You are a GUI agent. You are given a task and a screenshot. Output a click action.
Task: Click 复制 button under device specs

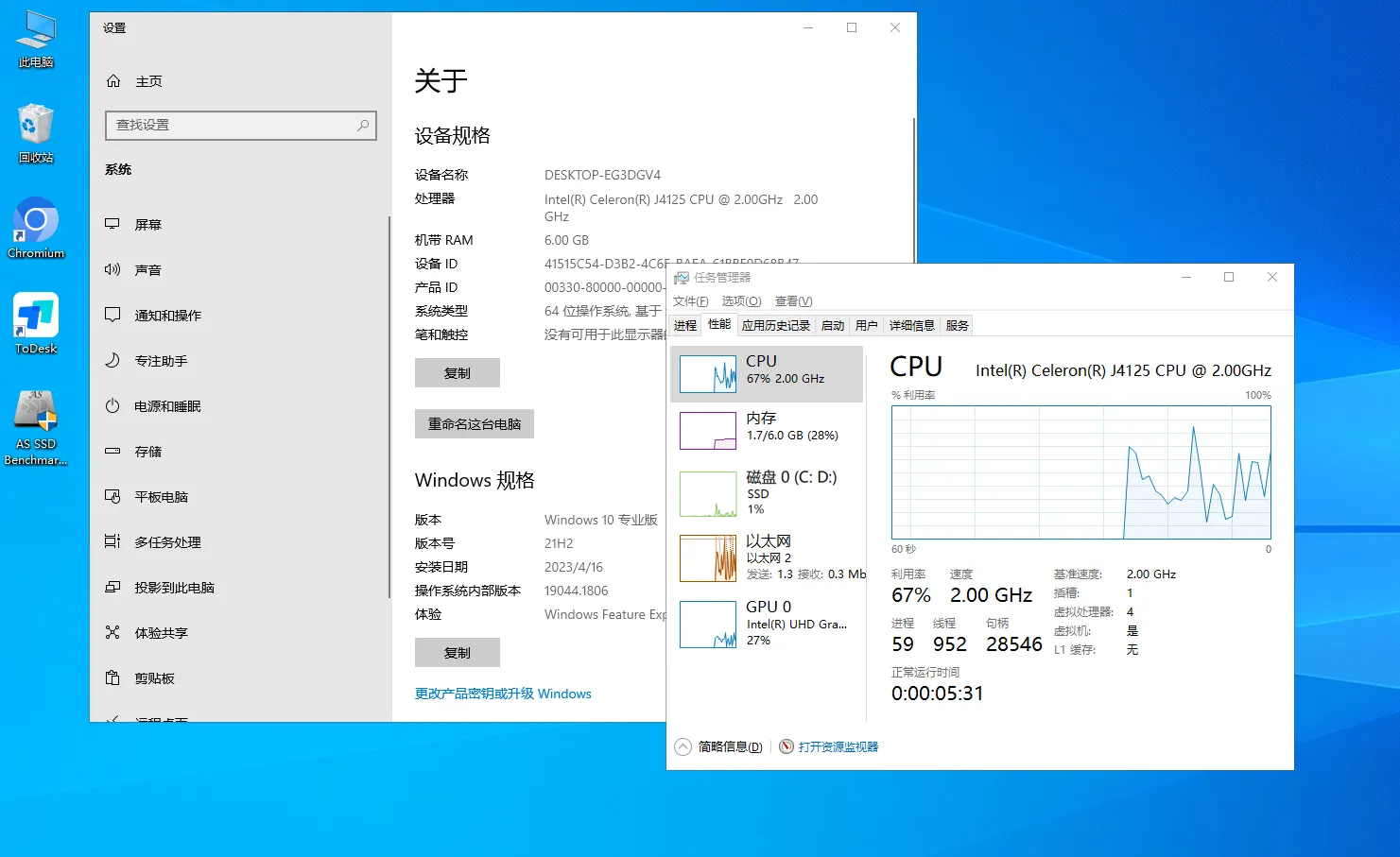tap(458, 373)
